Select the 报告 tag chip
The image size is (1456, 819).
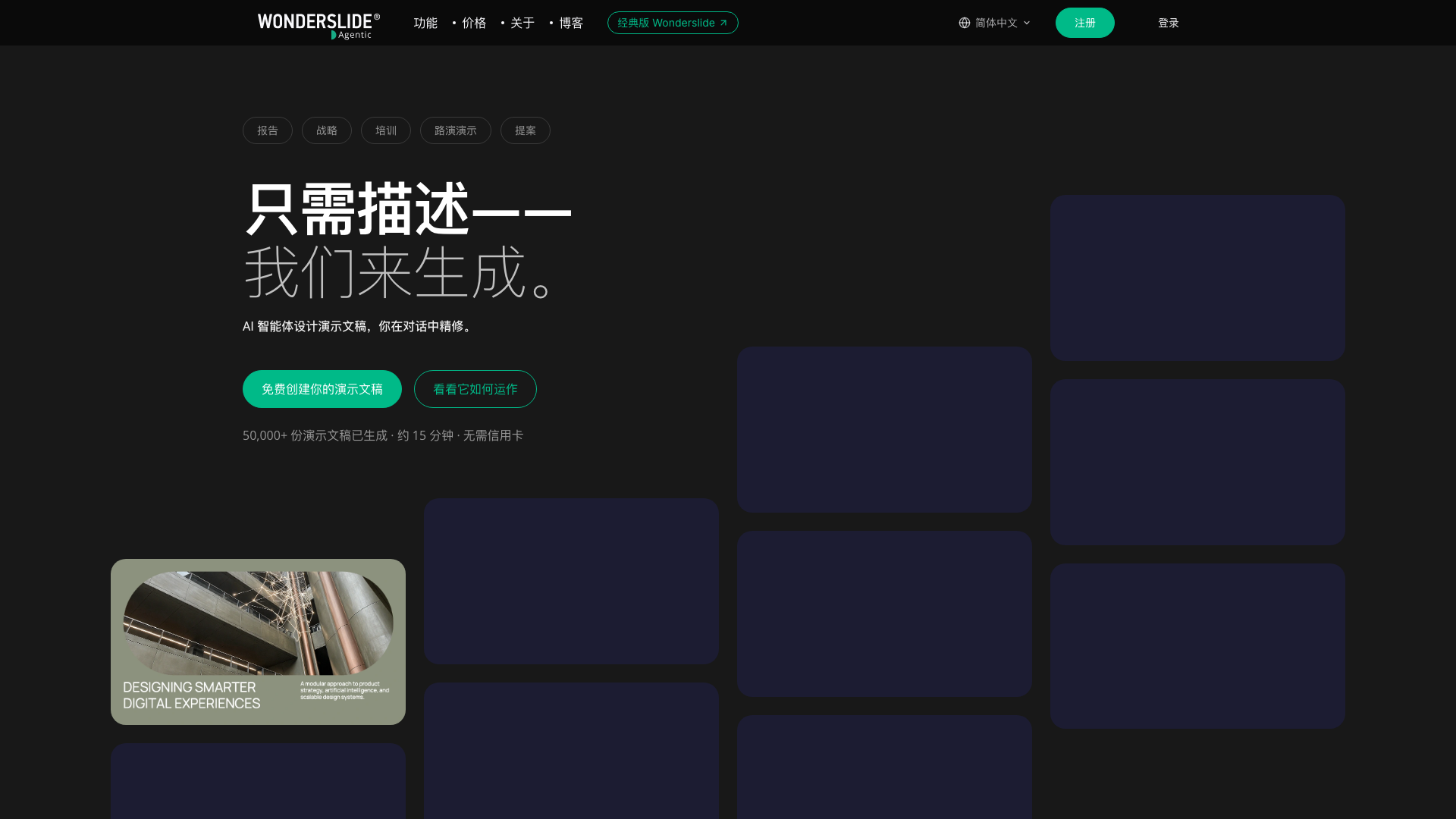[x=268, y=130]
